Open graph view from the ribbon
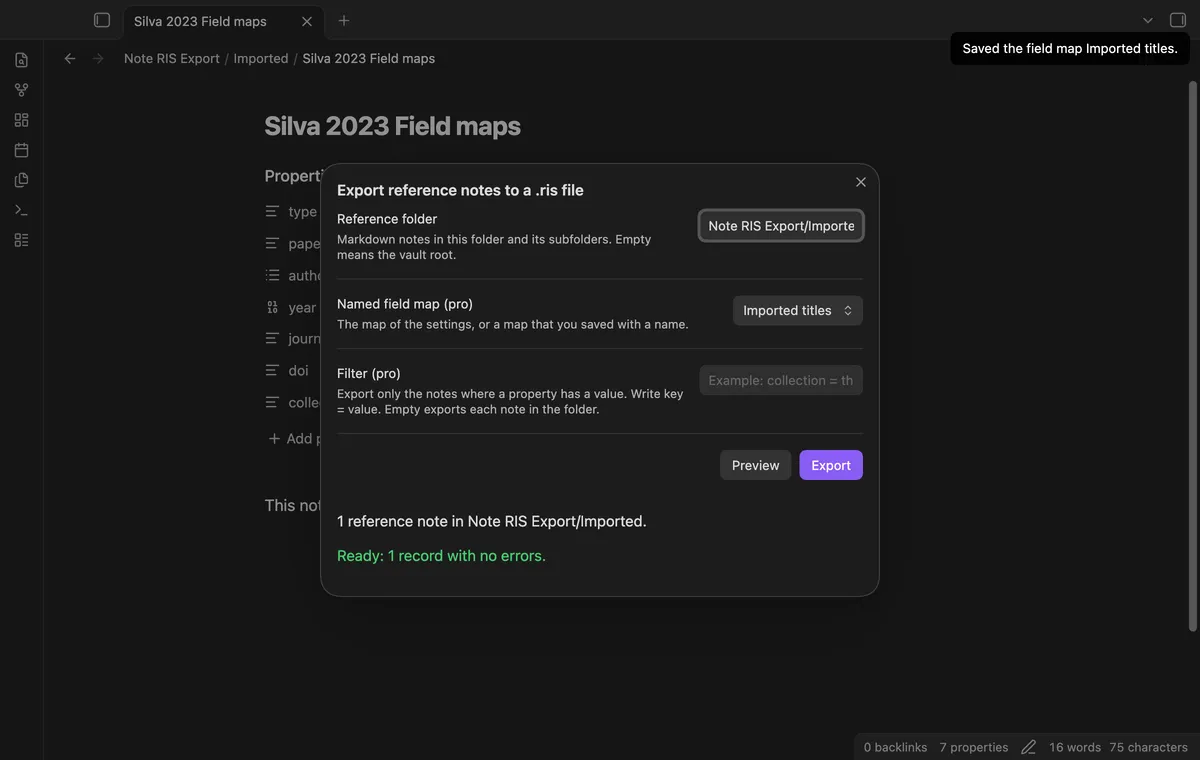This screenshot has height=760, width=1200. pyautogui.click(x=21, y=90)
